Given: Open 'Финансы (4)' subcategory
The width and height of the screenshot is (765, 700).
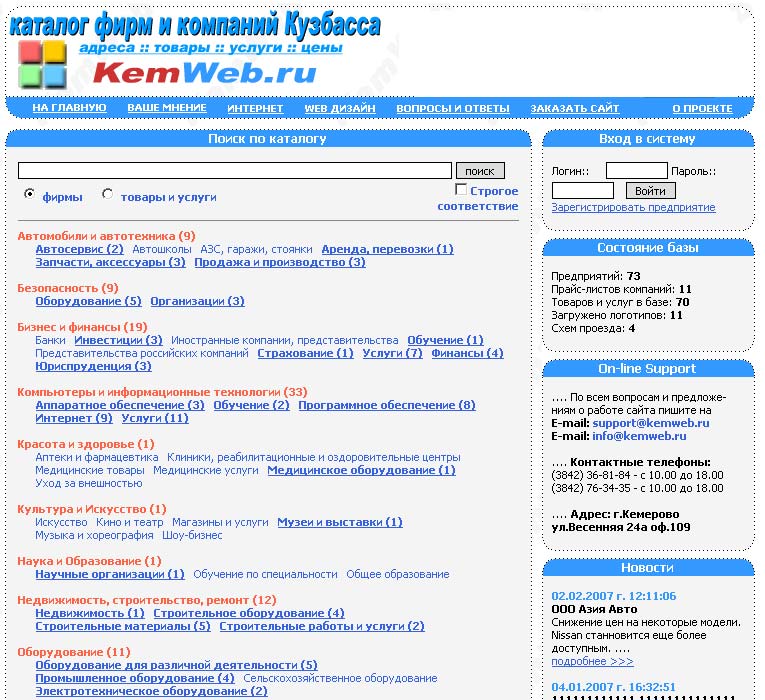Looking at the screenshot, I should tap(467, 353).
